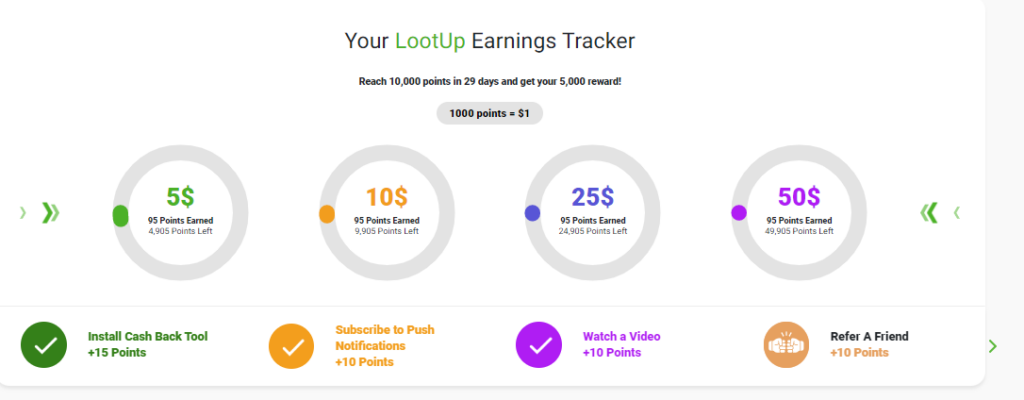The image size is (1024, 400).
Task: Click the Refer A Friend fist-bump icon
Action: tap(786, 344)
